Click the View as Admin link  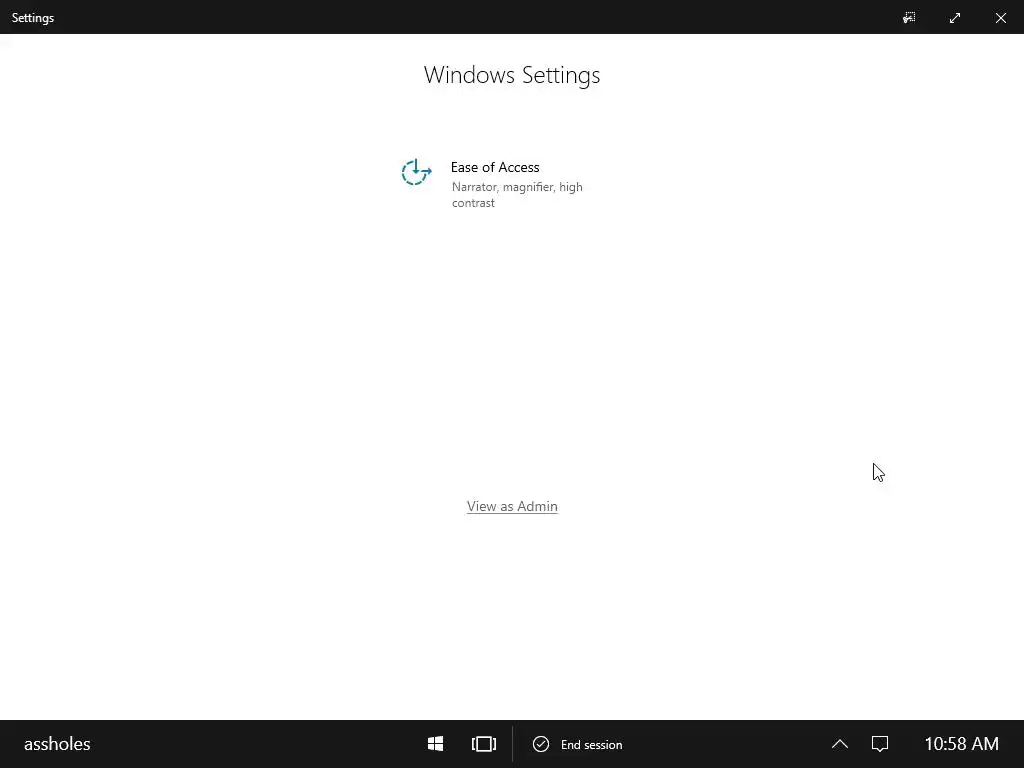pos(512,506)
